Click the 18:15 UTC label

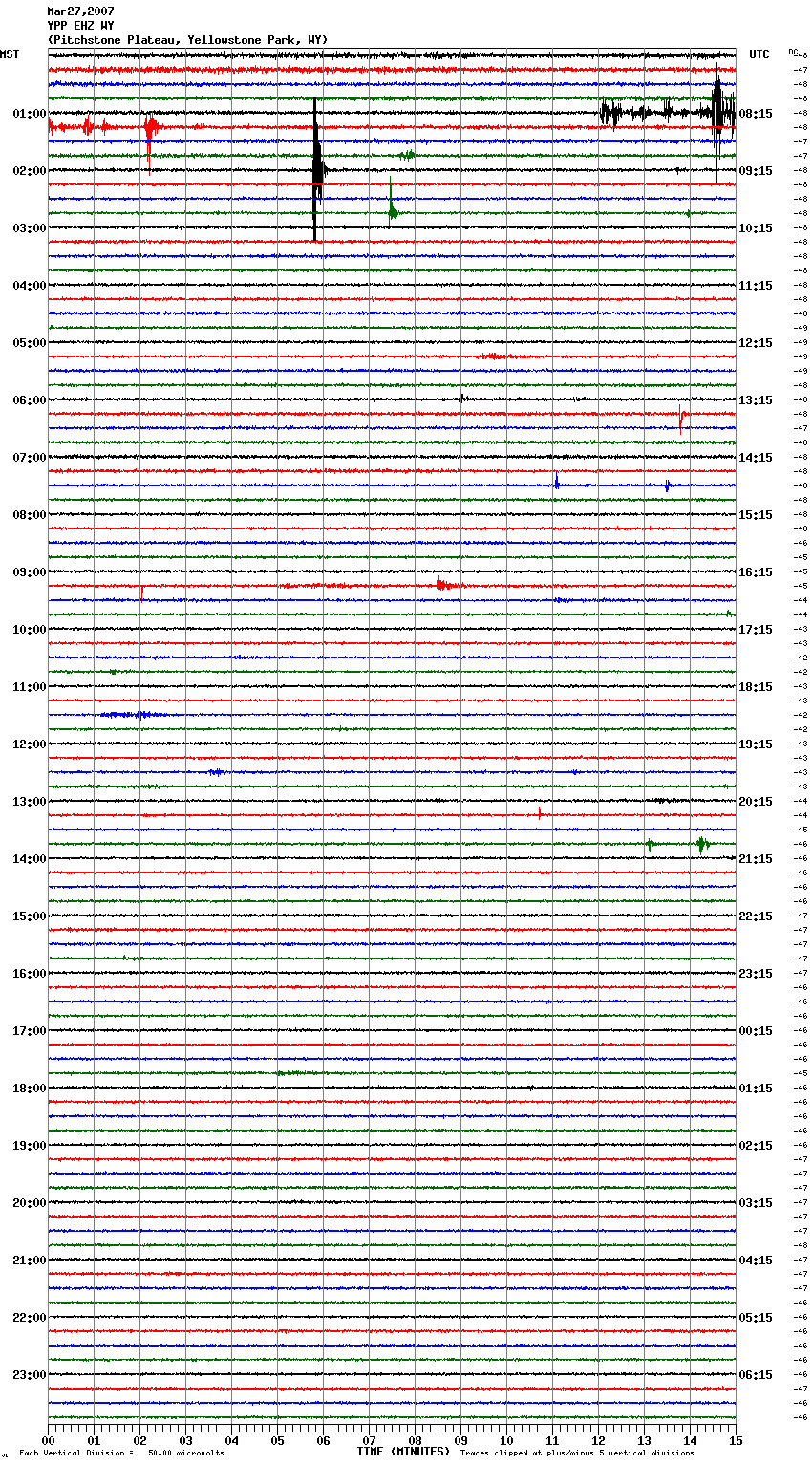(x=756, y=687)
